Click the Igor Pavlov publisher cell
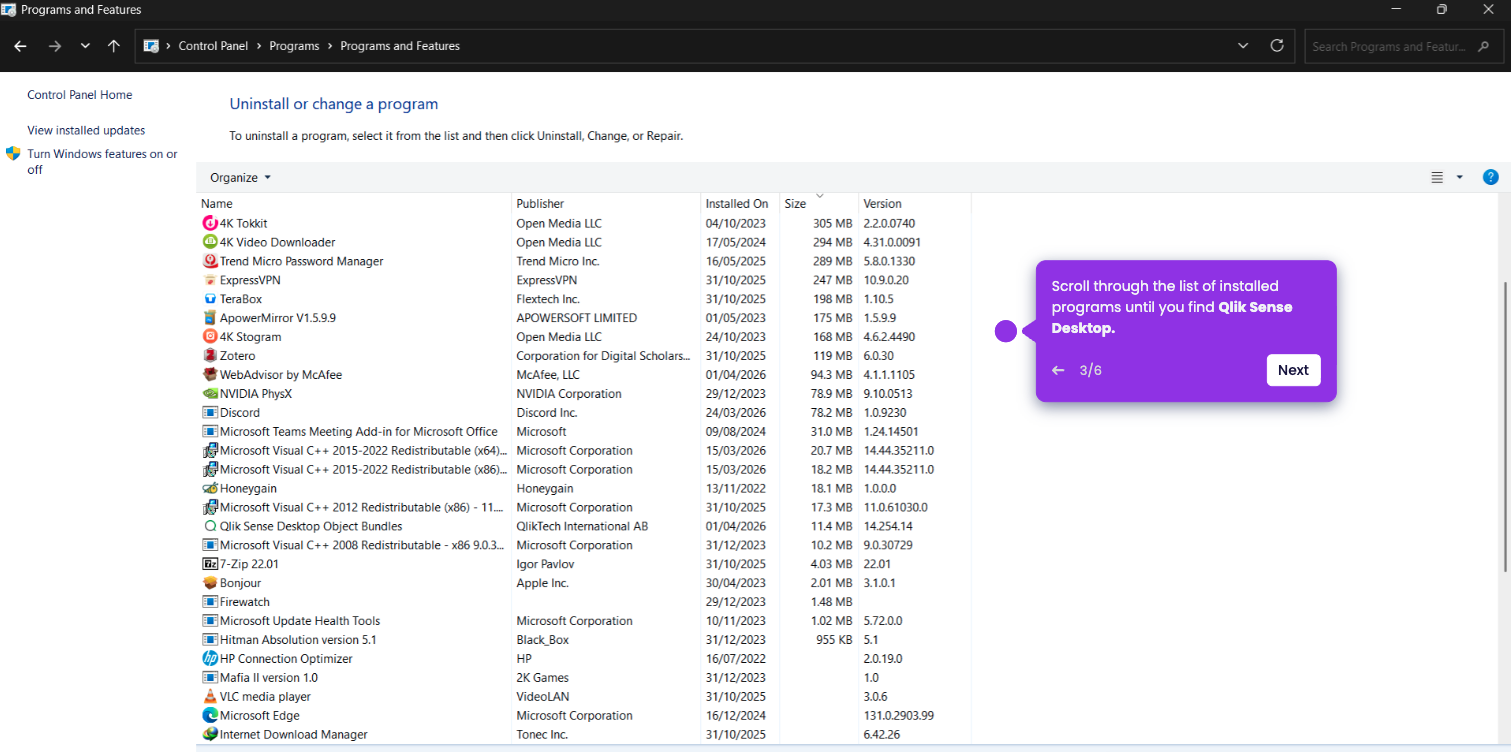This screenshot has height=752, width=1511. coord(545,564)
